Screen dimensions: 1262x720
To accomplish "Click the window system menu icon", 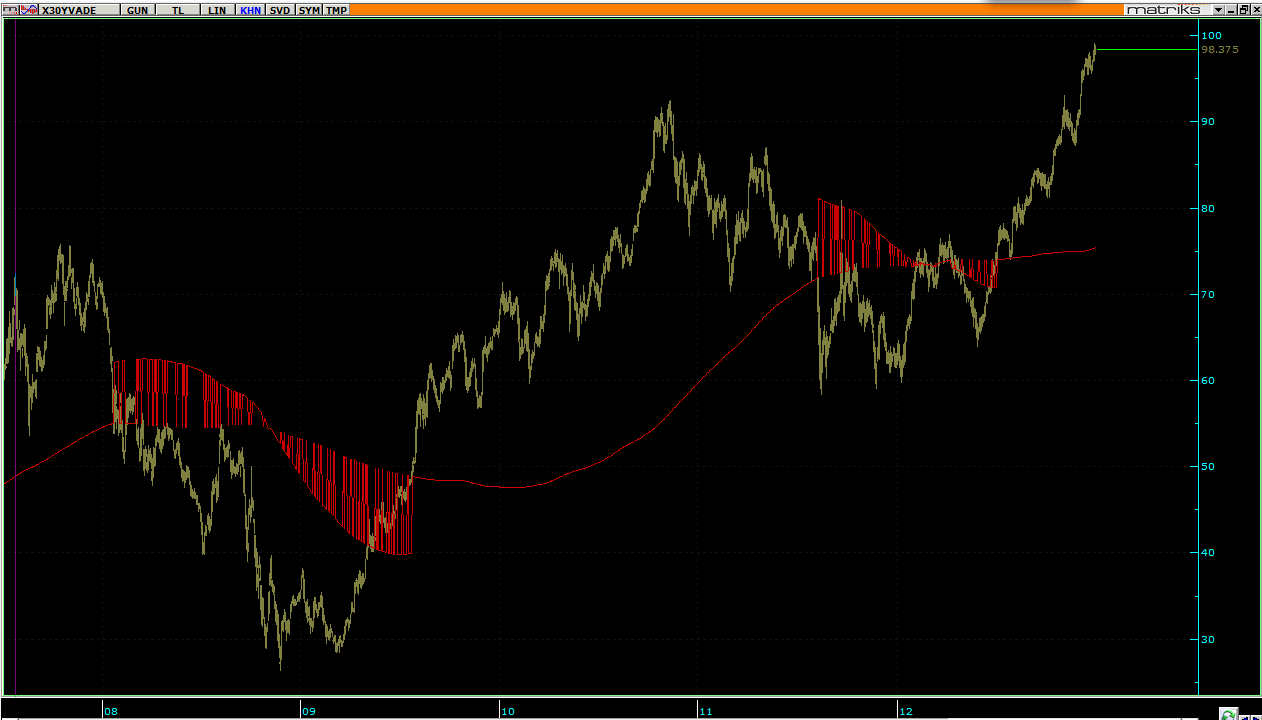I will click(x=10, y=10).
